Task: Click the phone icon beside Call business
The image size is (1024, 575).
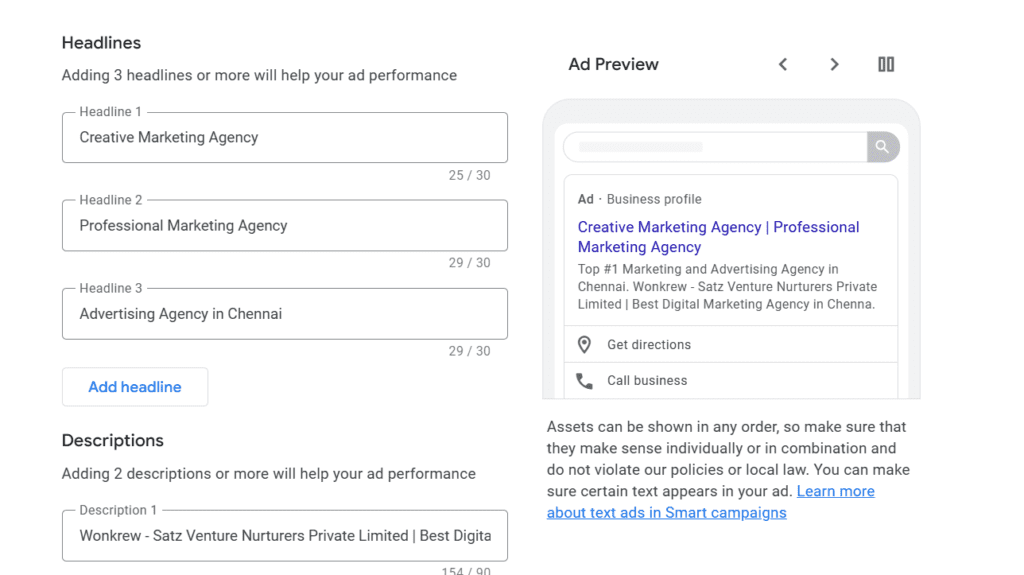Action: [585, 381]
